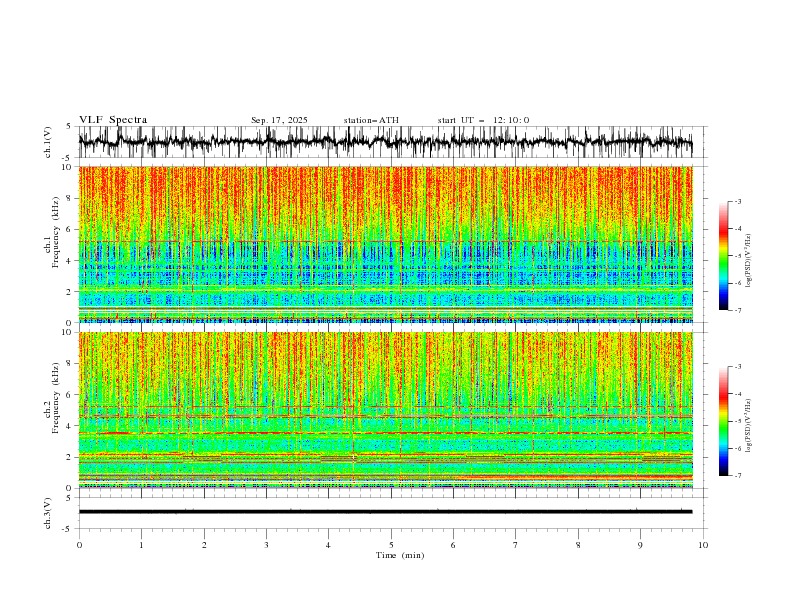This screenshot has height=612, width=792.
Task: Click time axis tick label "4"
Action: coord(328,545)
